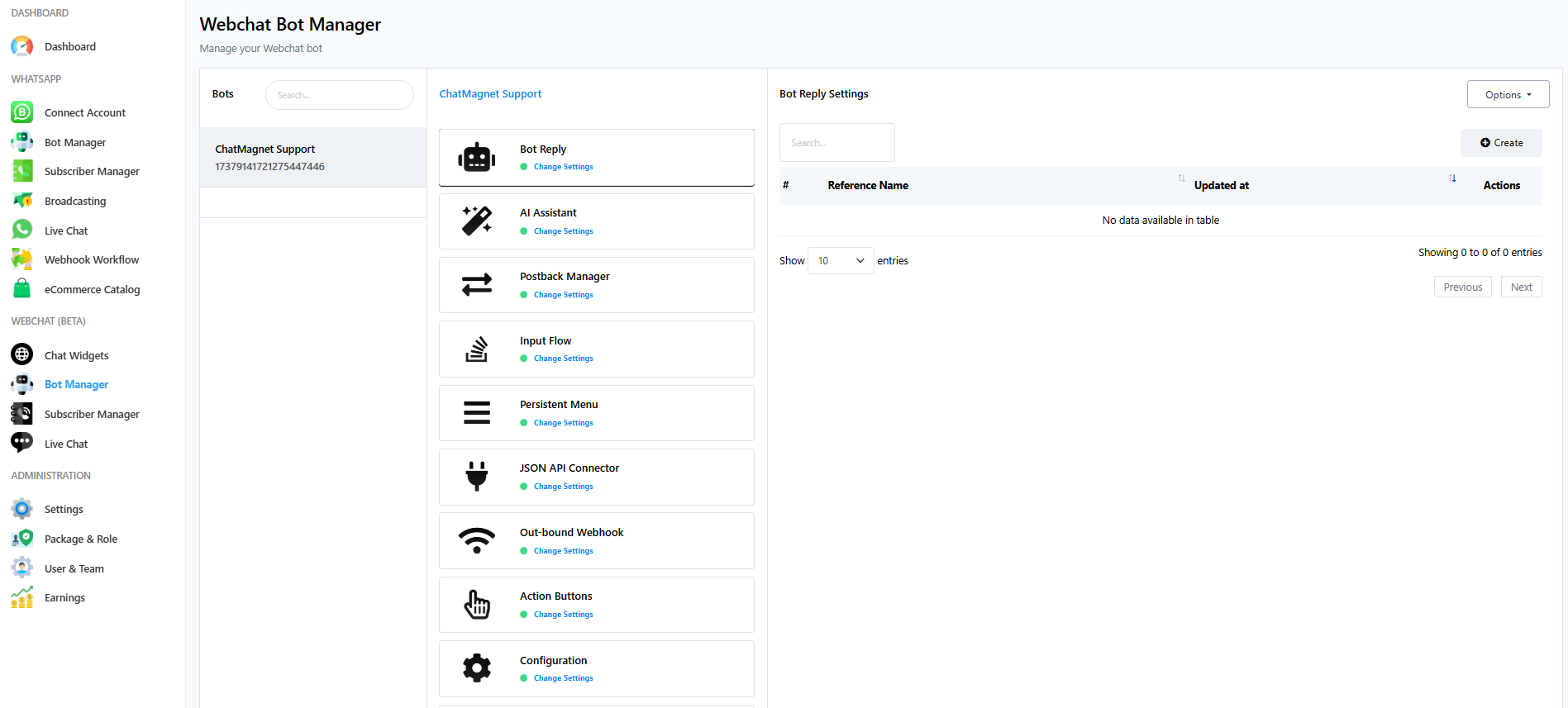This screenshot has width=1568, height=708.
Task: Click the Package & Role icon
Action: tap(22, 539)
